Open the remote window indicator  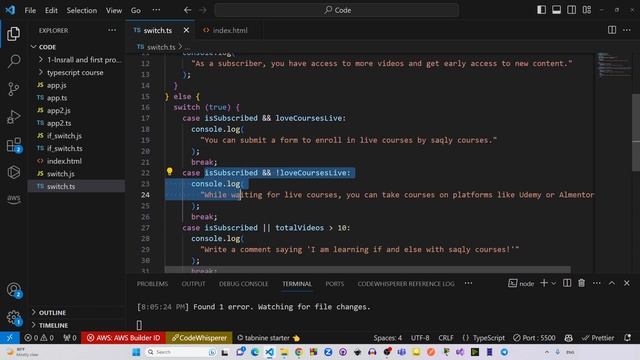9,338
